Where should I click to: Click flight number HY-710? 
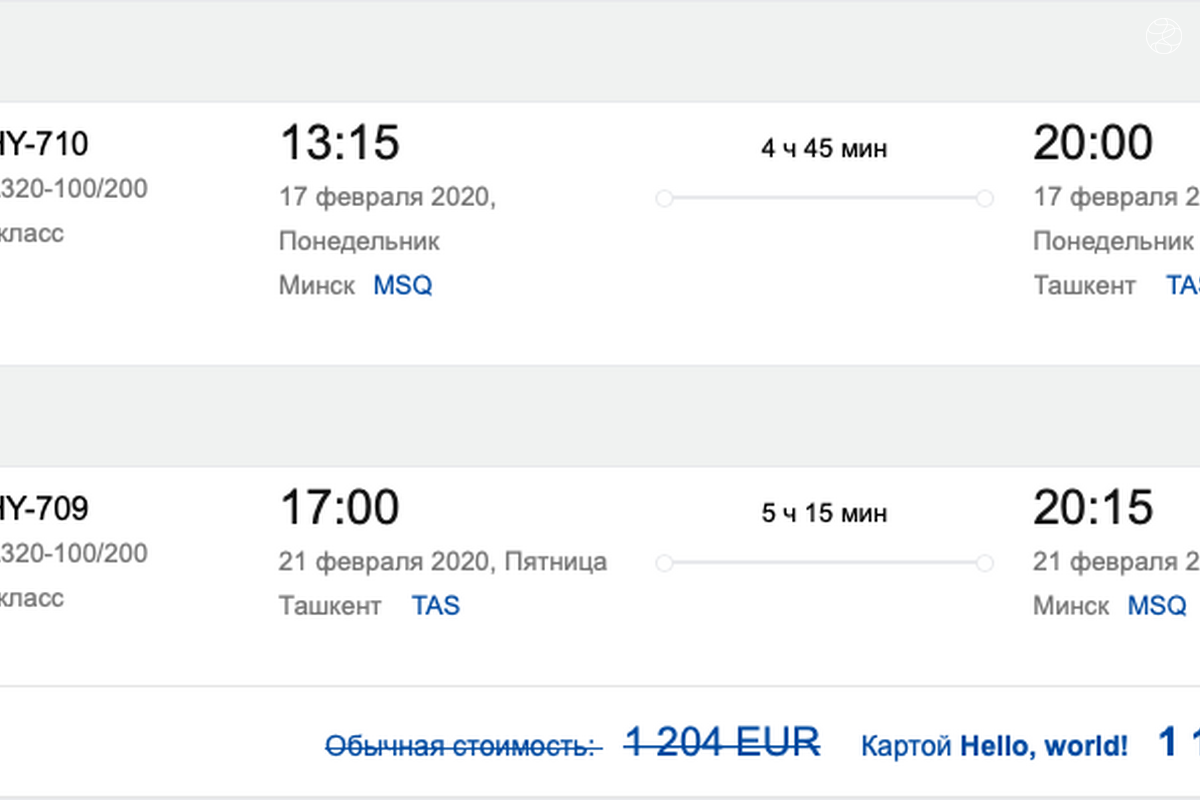point(42,145)
